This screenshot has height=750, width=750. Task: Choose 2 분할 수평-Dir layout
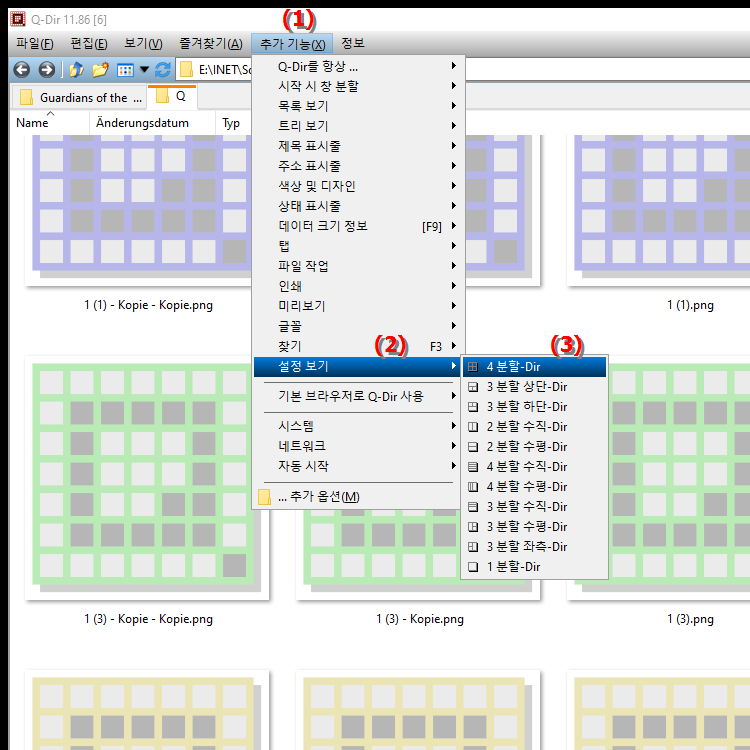[534, 447]
